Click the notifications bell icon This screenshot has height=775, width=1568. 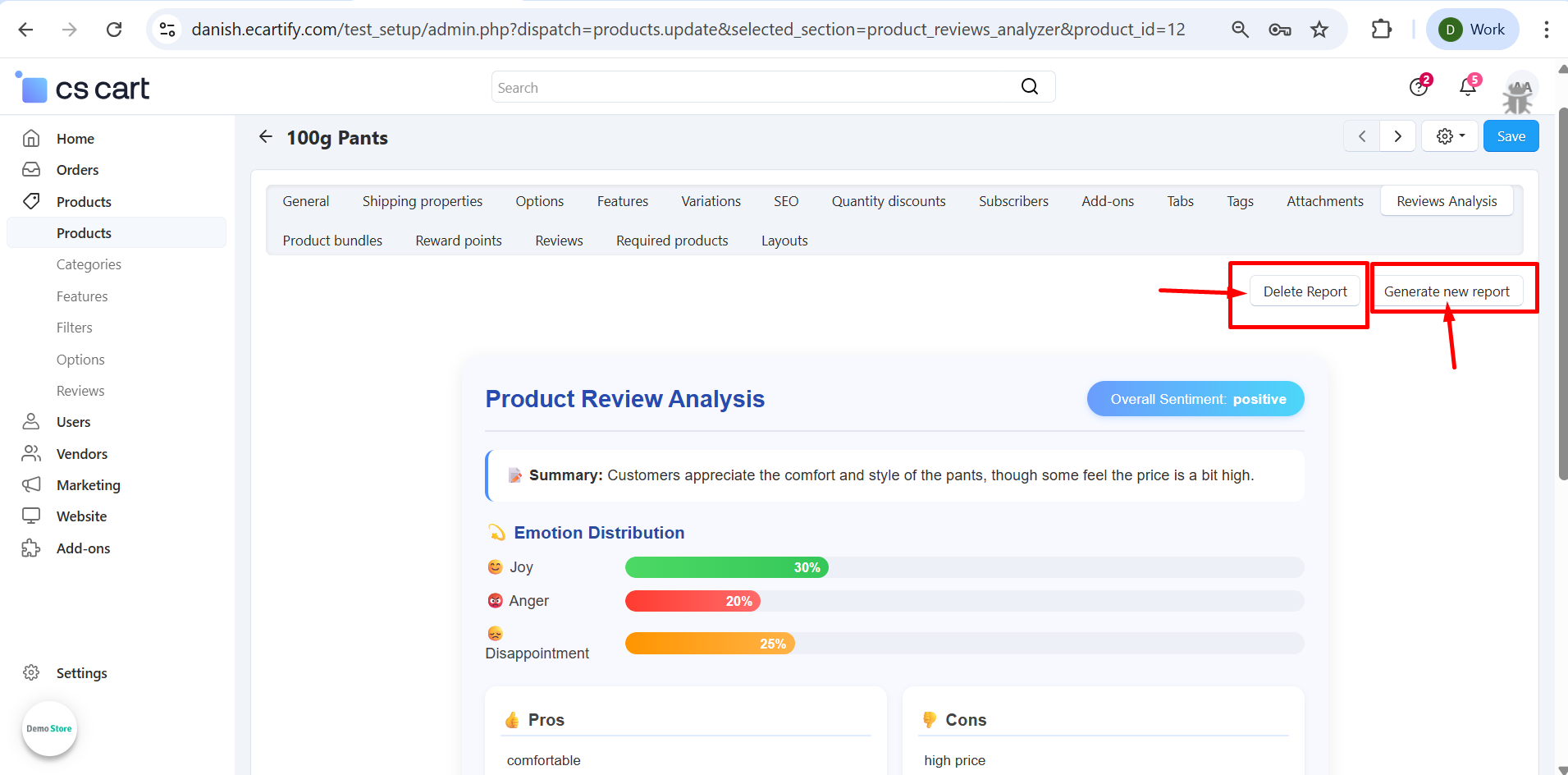(1468, 87)
